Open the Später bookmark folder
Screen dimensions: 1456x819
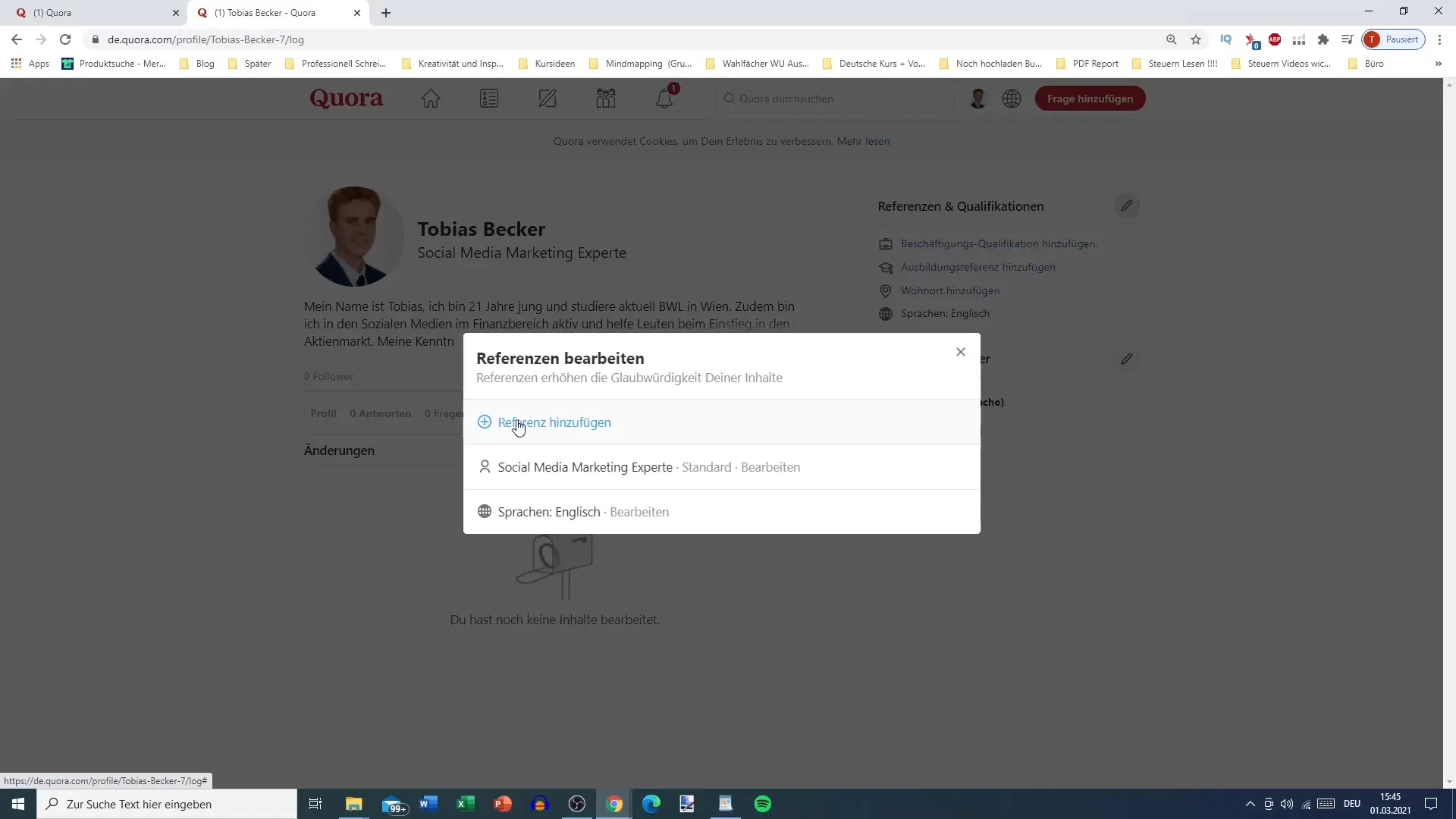(249, 64)
